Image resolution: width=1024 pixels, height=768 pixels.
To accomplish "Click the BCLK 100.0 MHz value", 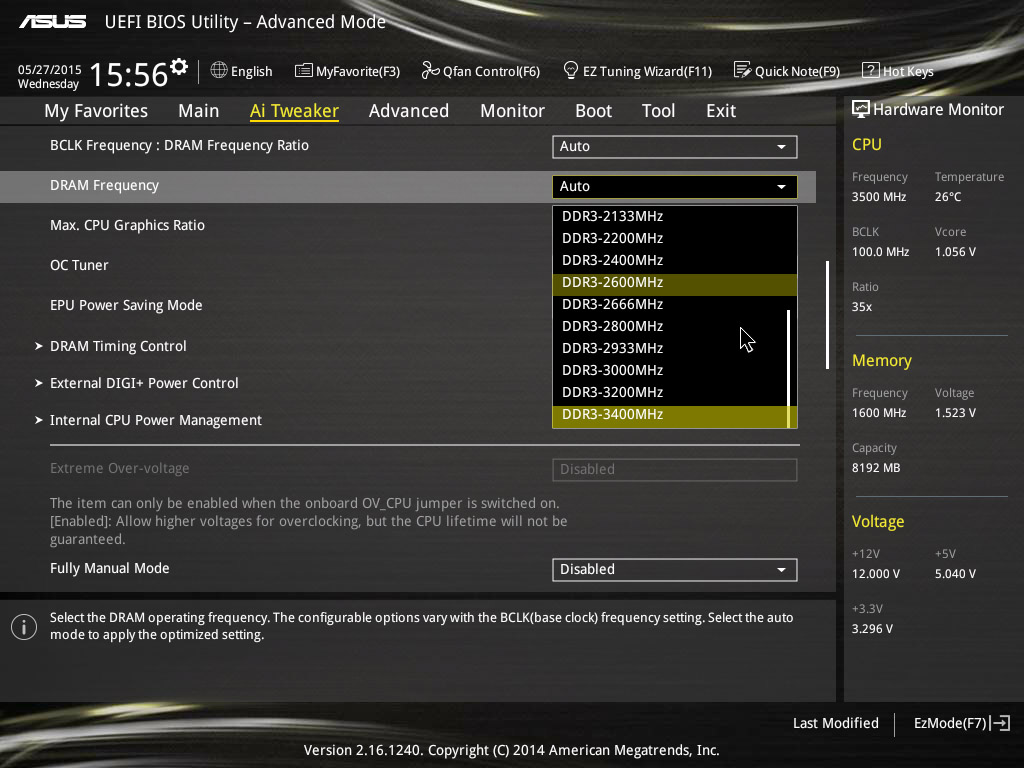I will pyautogui.click(x=880, y=251).
